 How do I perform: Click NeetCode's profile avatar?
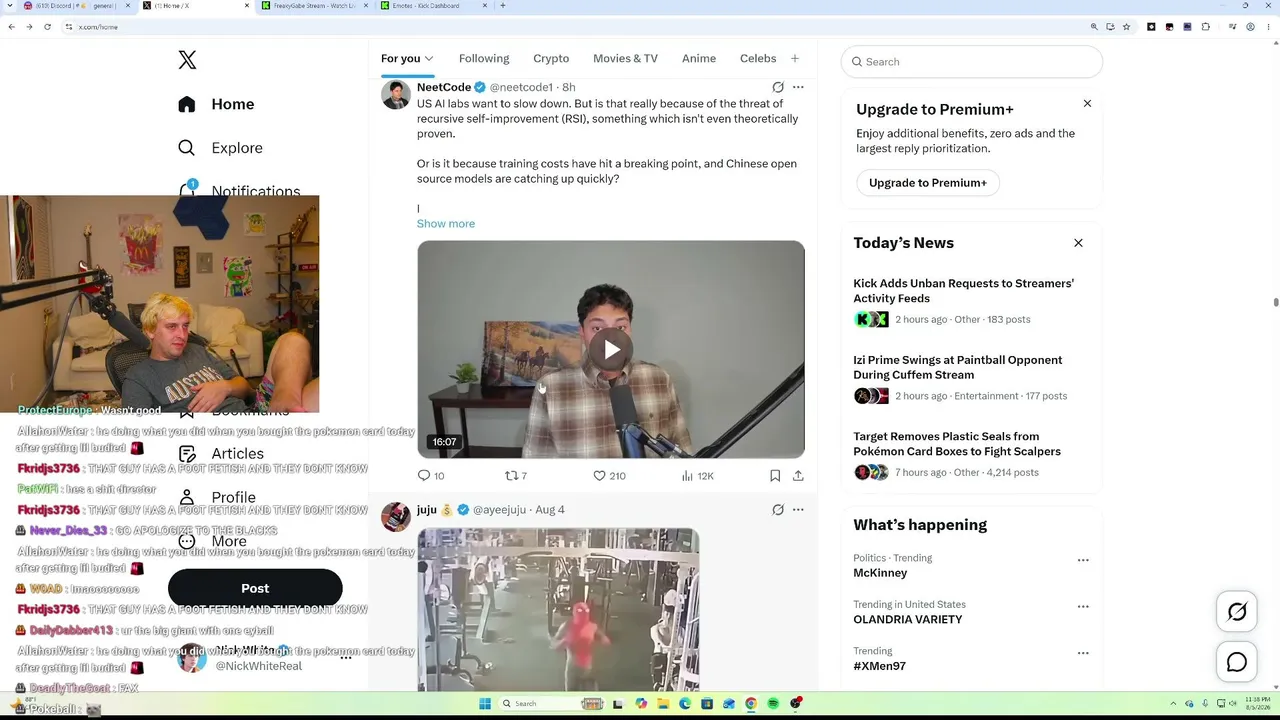tap(396, 95)
